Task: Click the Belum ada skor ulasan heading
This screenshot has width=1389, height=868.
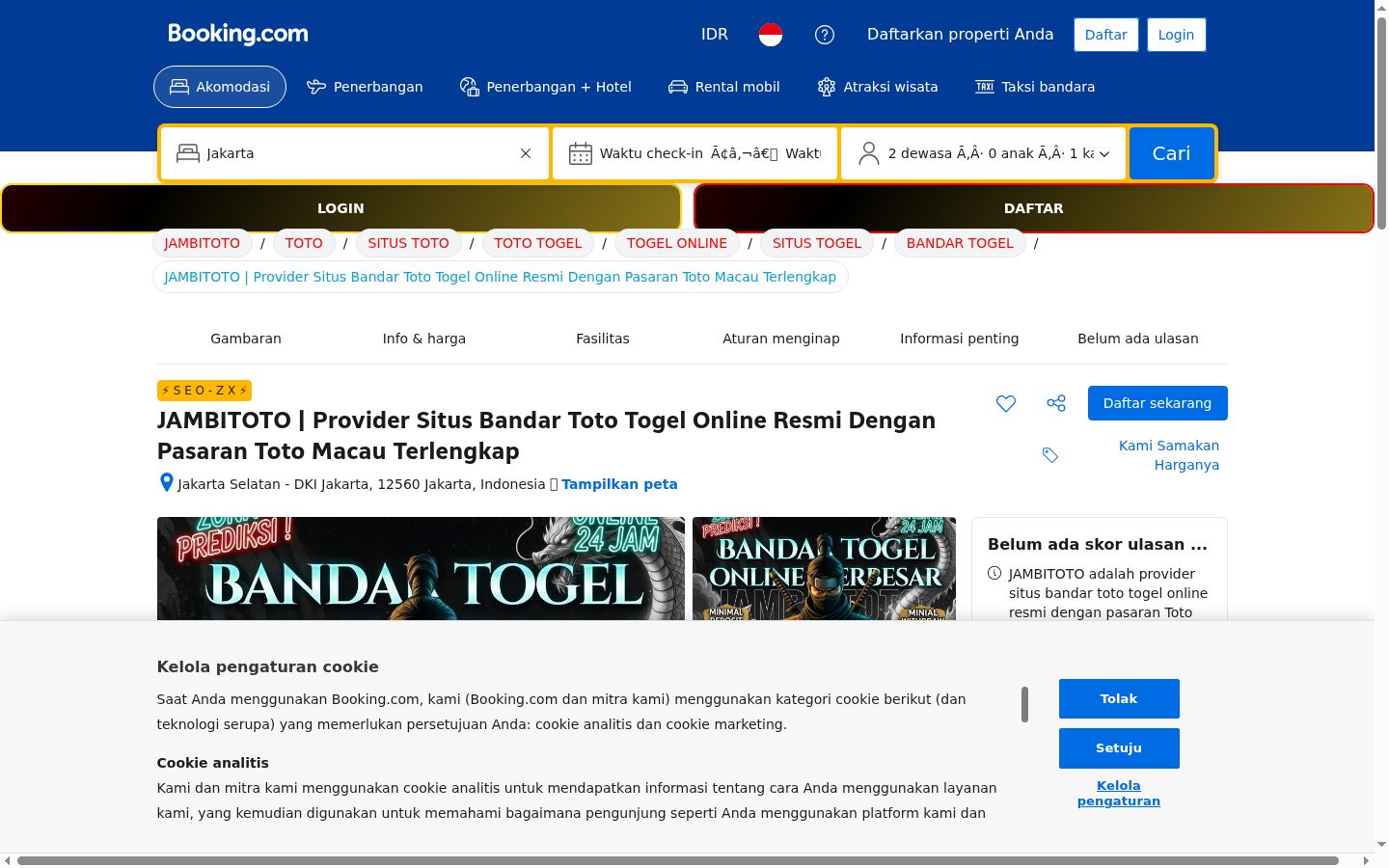Action: pos(1098,544)
